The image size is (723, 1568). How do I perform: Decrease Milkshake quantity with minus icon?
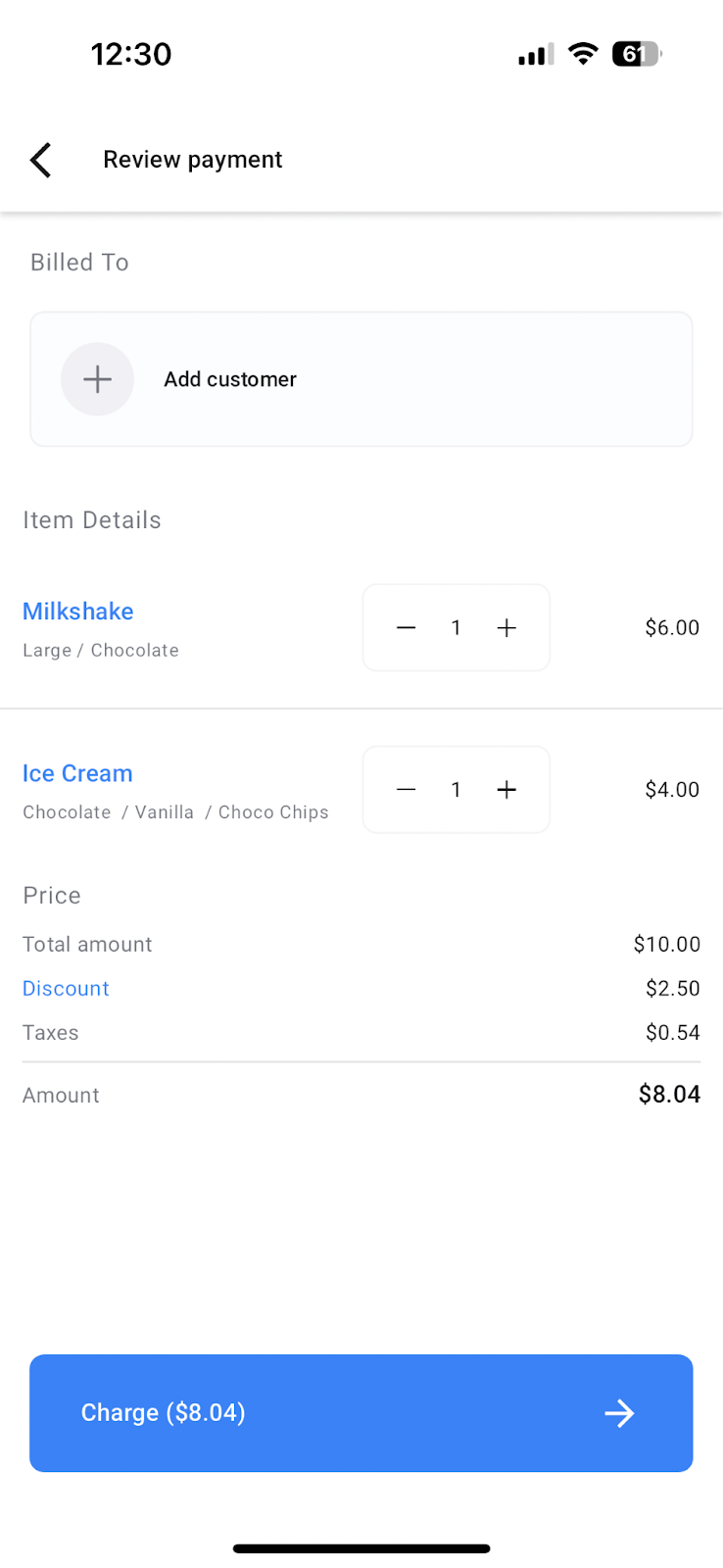point(406,628)
